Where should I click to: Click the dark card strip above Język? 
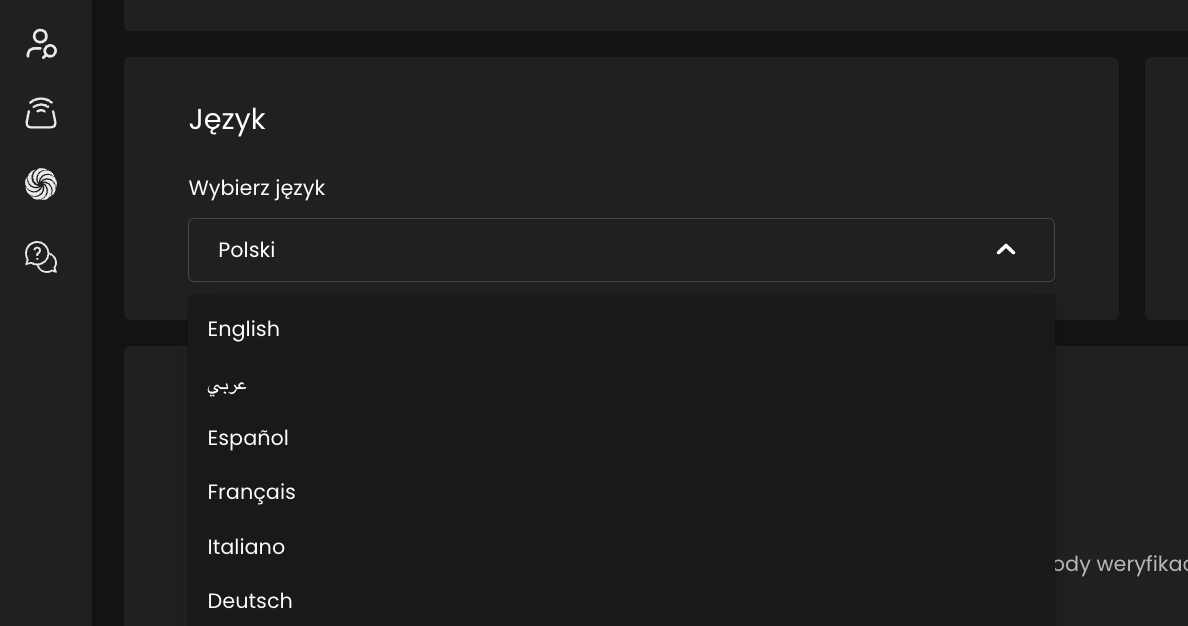click(x=655, y=15)
